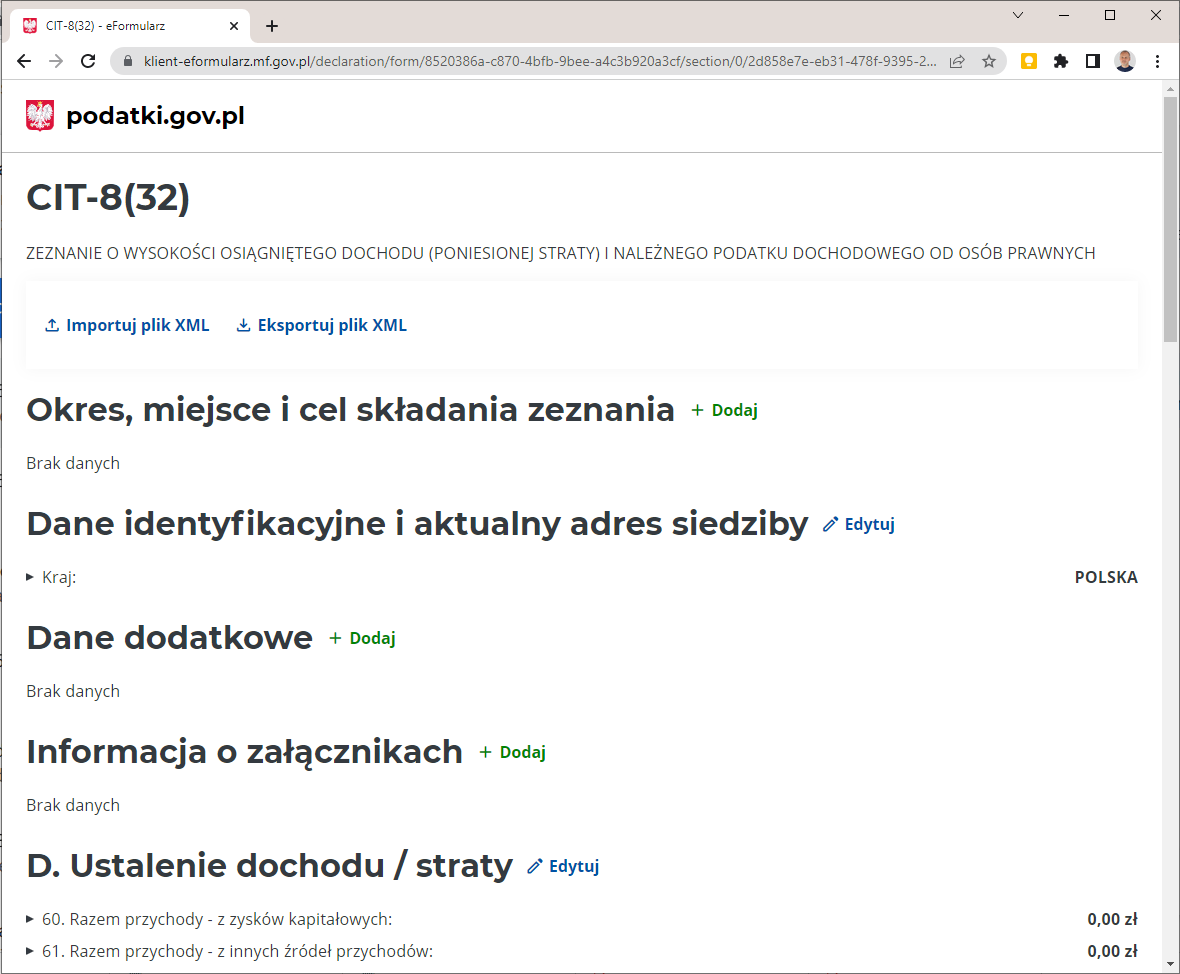Click Importuj plik XML
This screenshot has height=974, width=1180.
tap(127, 325)
